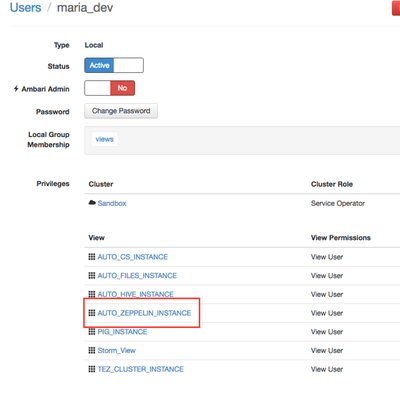This screenshot has width=400, height=394.
Task: Open the AUTO_ZEPPELIN_INSTANCE view link
Action: point(144,313)
